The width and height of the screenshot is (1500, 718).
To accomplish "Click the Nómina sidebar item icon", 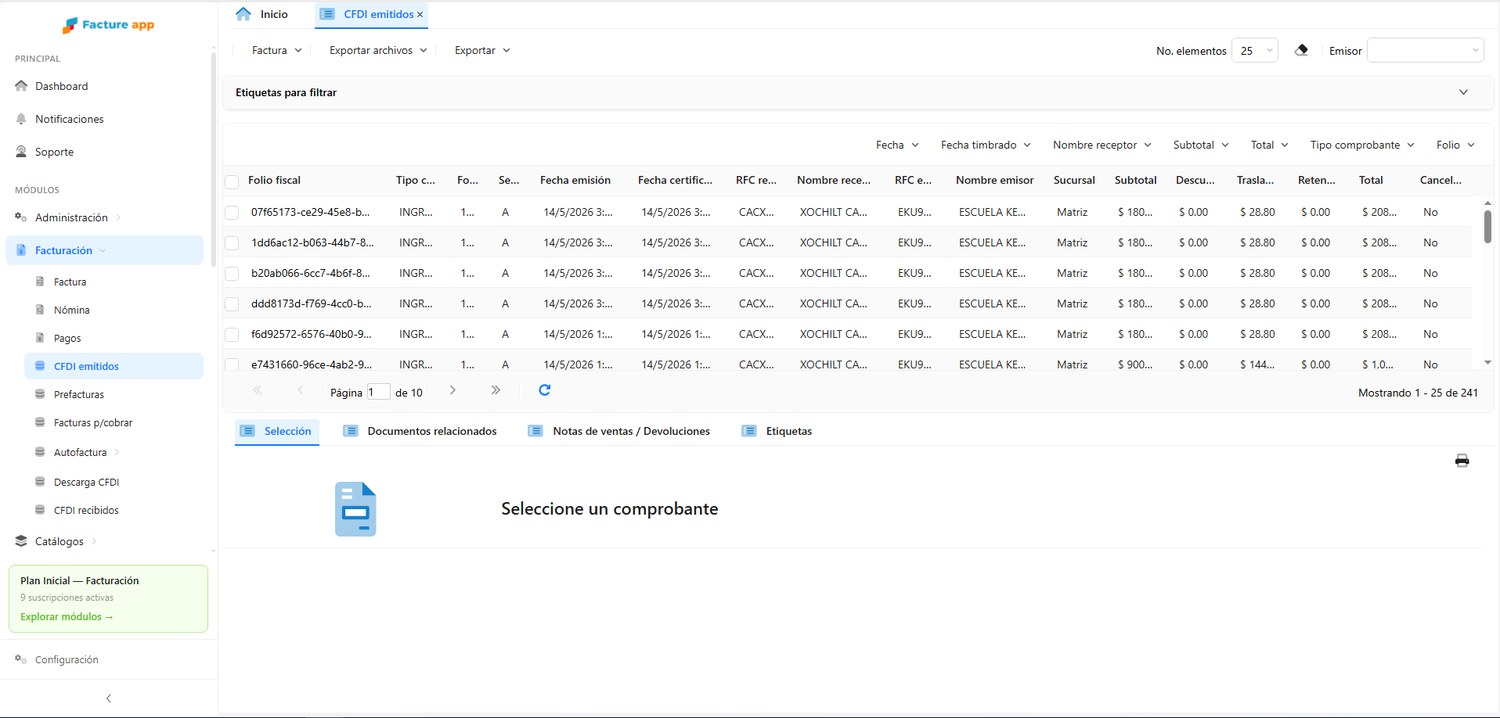I will 40,310.
